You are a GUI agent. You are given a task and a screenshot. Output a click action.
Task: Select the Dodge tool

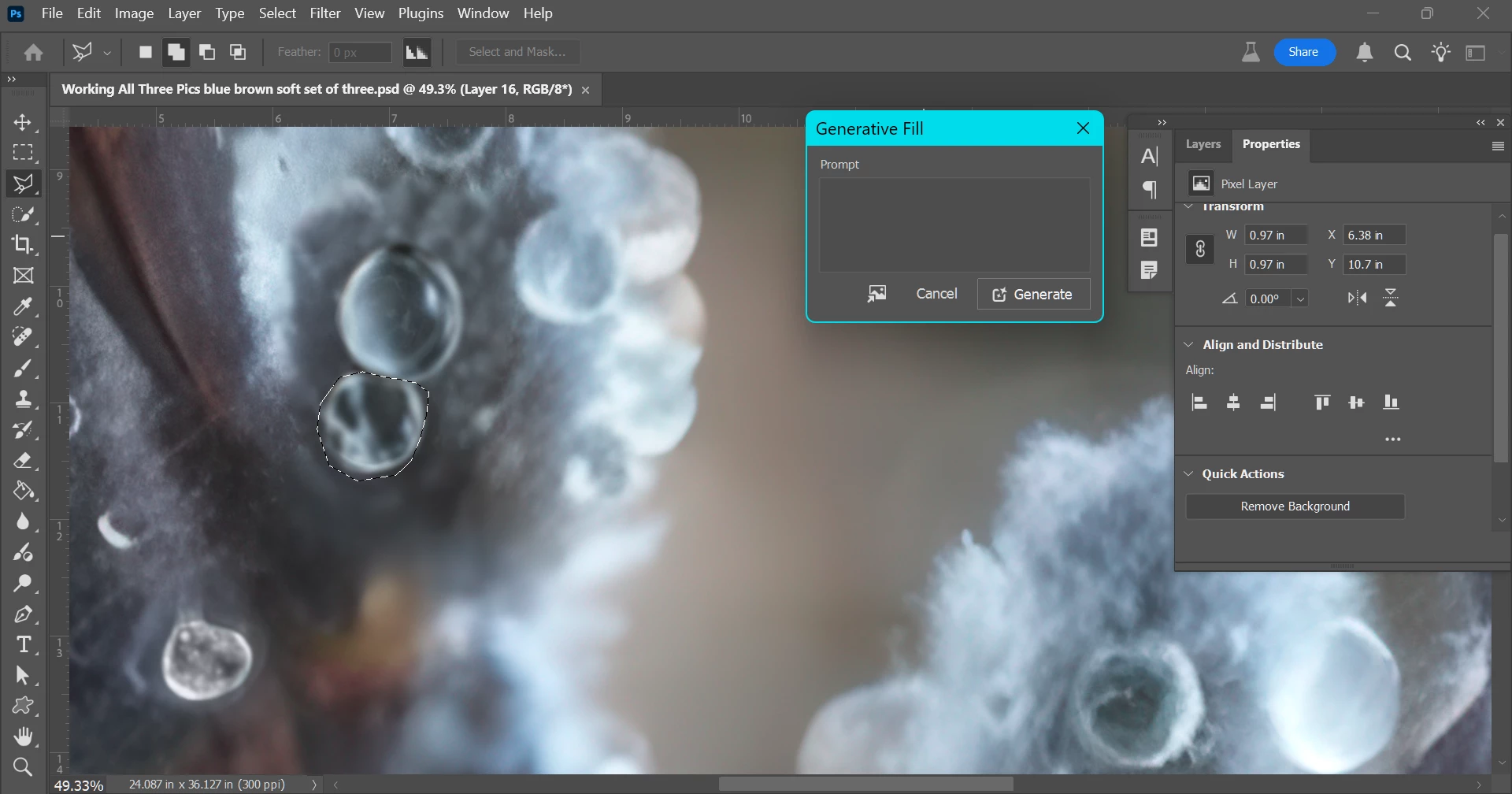pyautogui.click(x=23, y=583)
